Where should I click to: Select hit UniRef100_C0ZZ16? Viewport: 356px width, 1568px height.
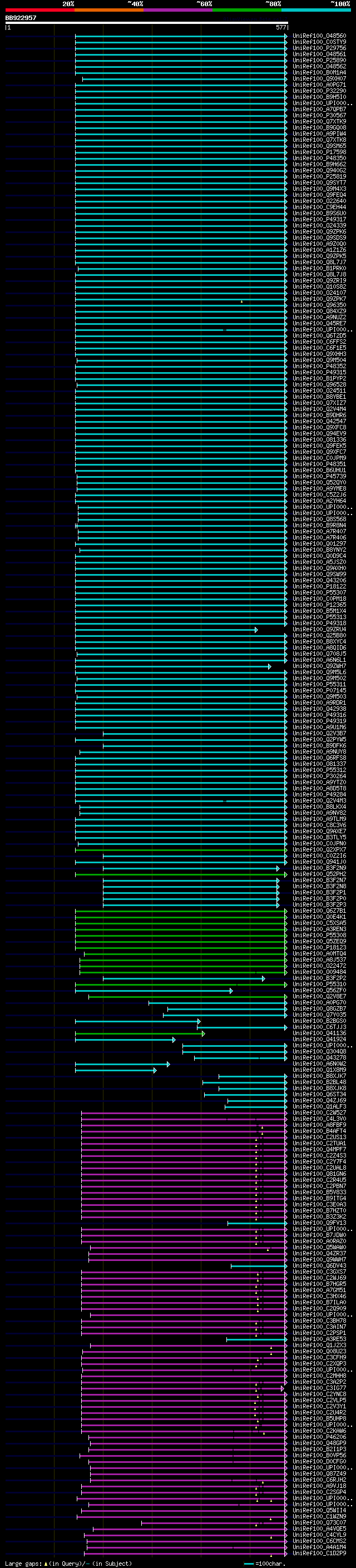(x=319, y=856)
